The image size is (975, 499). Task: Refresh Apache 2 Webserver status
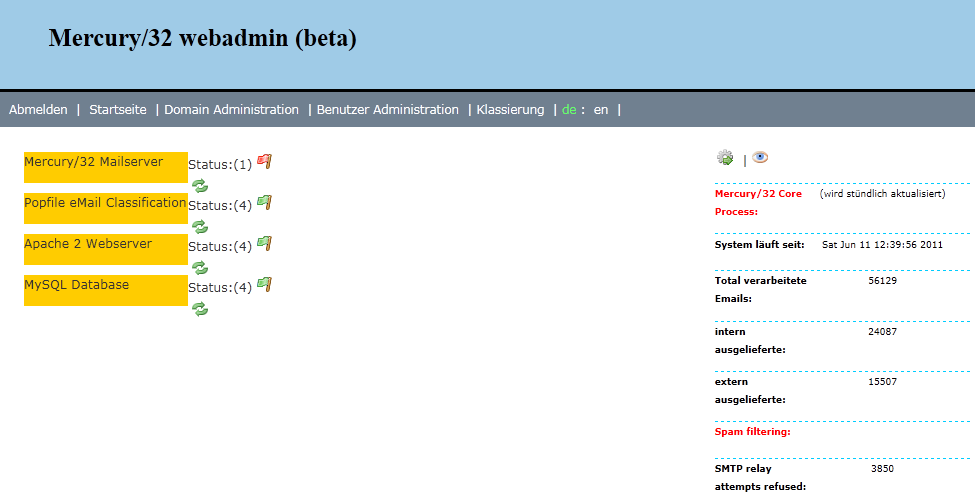(200, 268)
